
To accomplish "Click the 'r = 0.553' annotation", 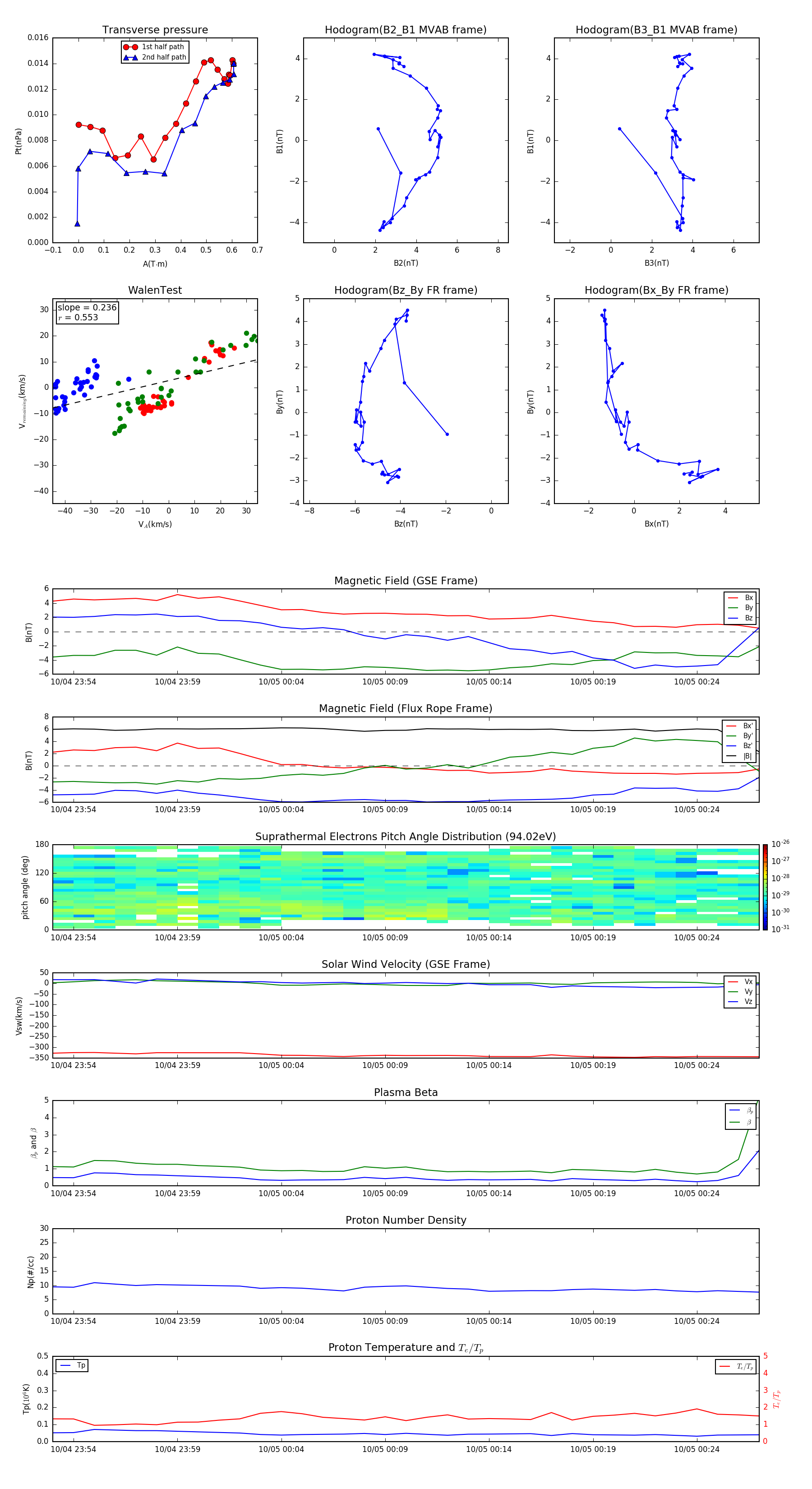I will [x=78, y=317].
